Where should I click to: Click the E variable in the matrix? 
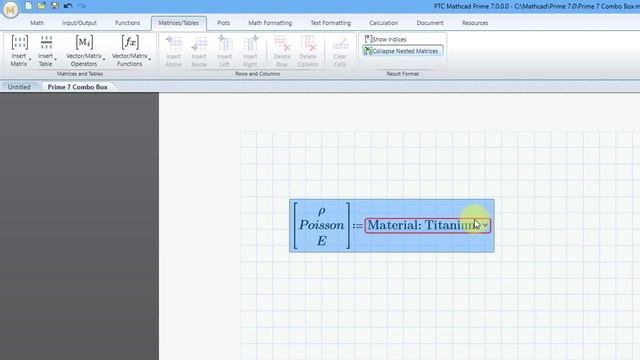pyautogui.click(x=322, y=241)
